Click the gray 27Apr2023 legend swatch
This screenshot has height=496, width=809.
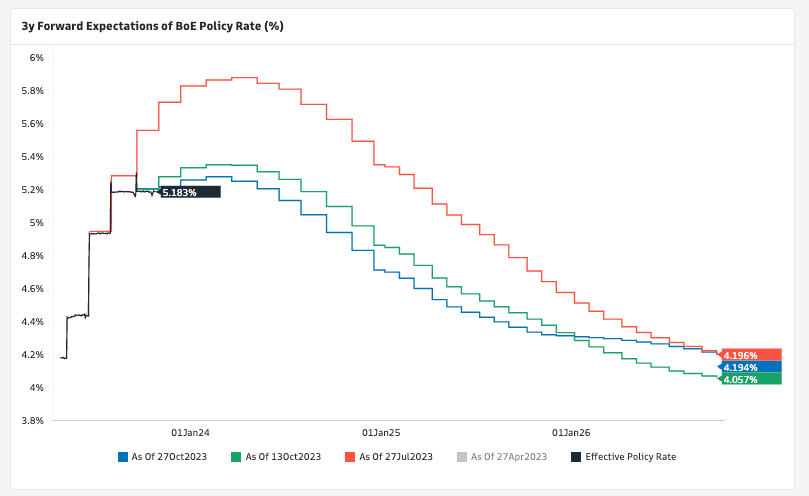(461, 457)
